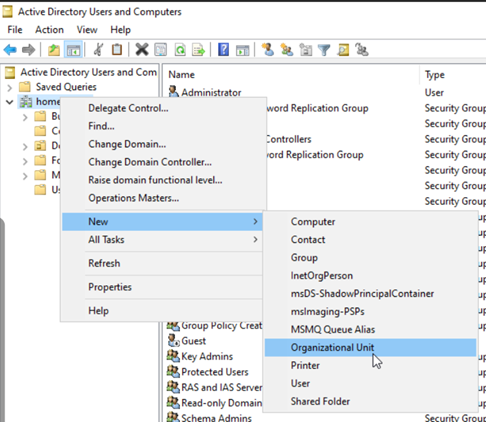Viewport: 486px width, 422px height.
Task: Toggle Show/Hide Action Pane icon
Action: tap(242, 50)
